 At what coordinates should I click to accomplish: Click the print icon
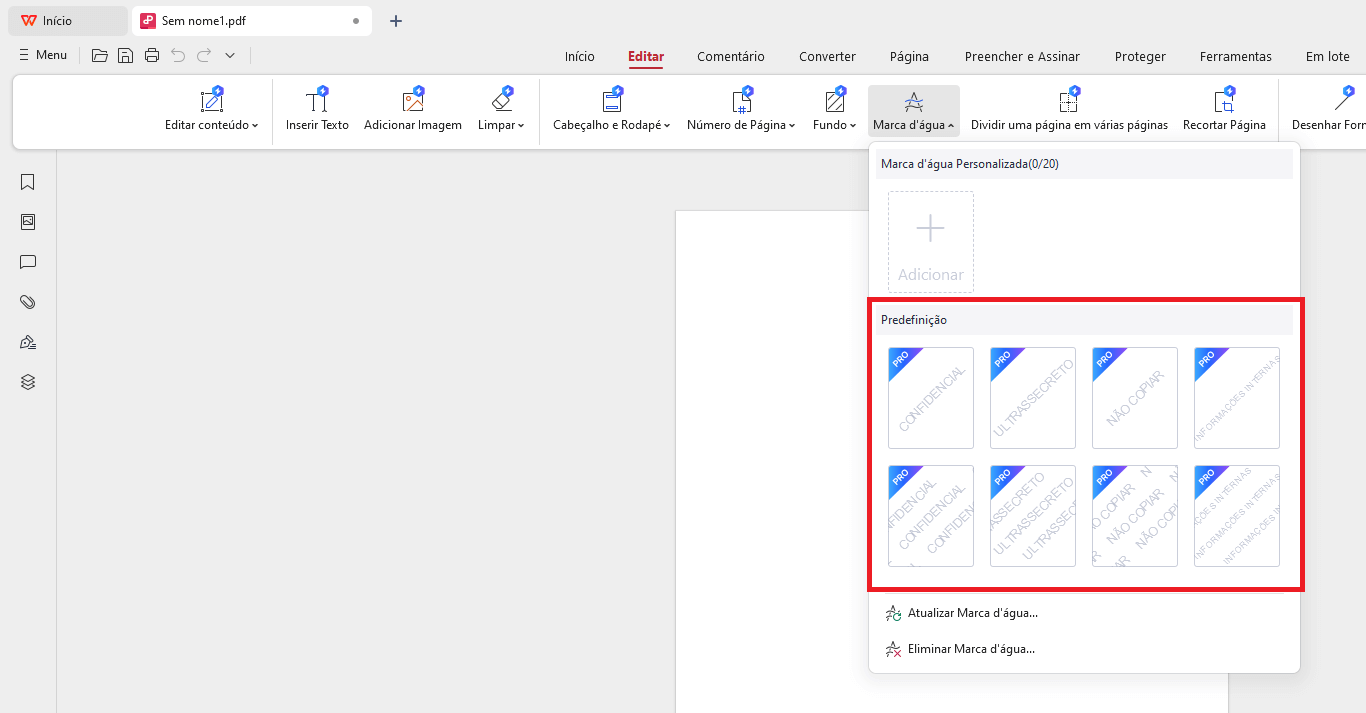click(x=152, y=55)
